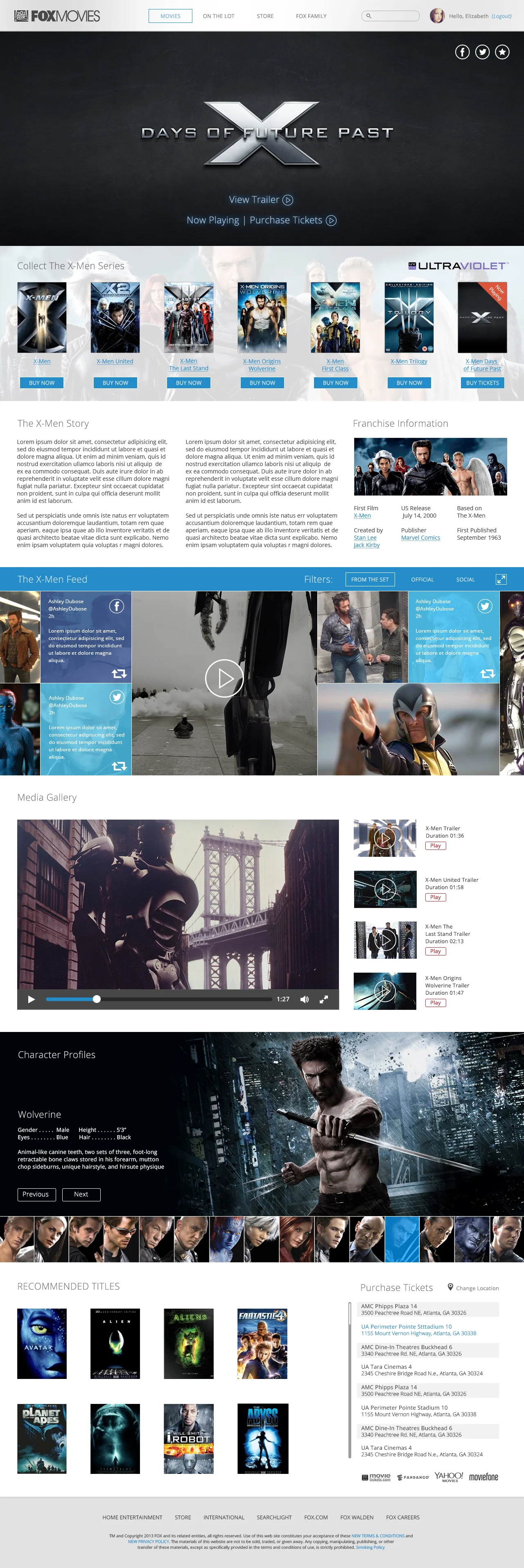Select the X-Men The Last Stand trailer thumbnail
Screen dimensions: 524x1568
click(385, 940)
